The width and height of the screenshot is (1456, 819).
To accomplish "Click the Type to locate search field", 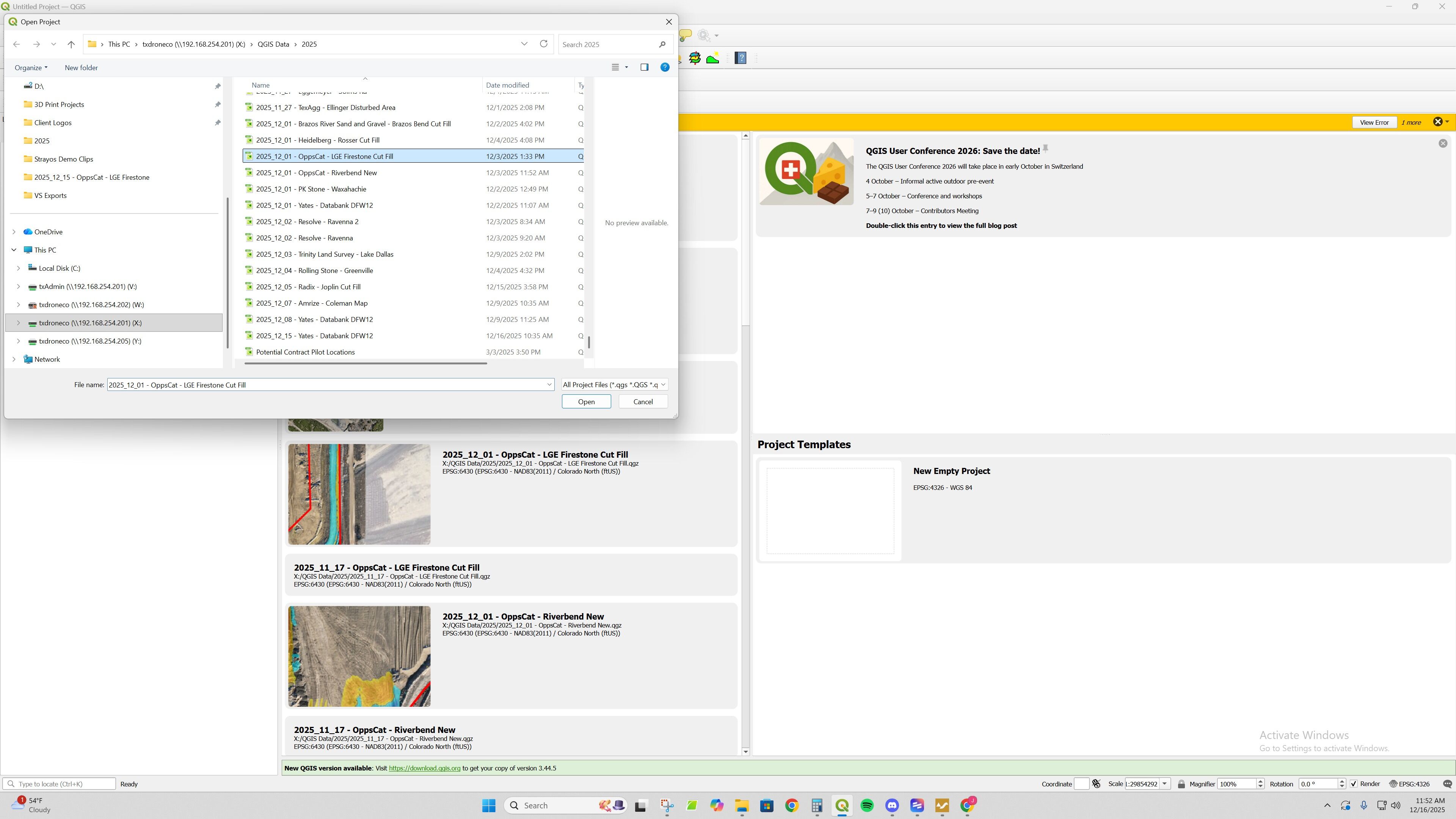I will click(60, 784).
